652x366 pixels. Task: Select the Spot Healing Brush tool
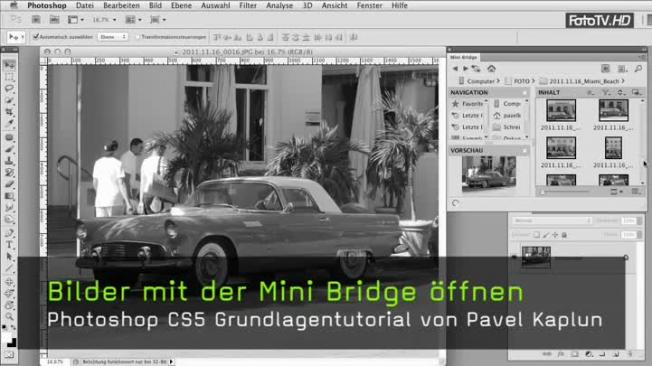(x=9, y=138)
